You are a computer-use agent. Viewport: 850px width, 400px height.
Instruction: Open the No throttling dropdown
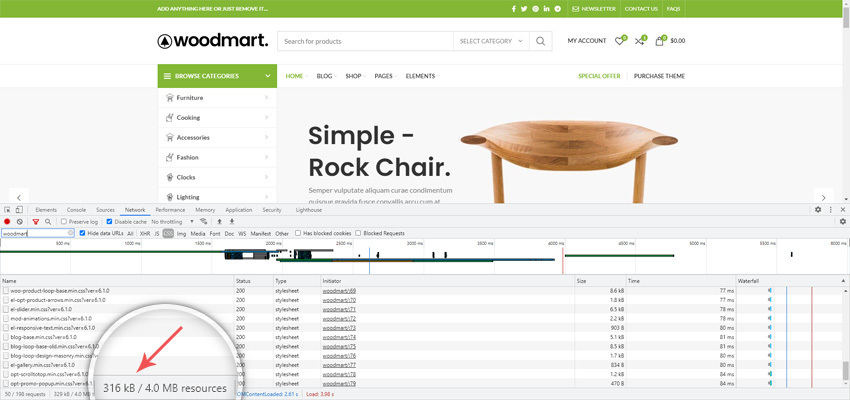click(172, 222)
